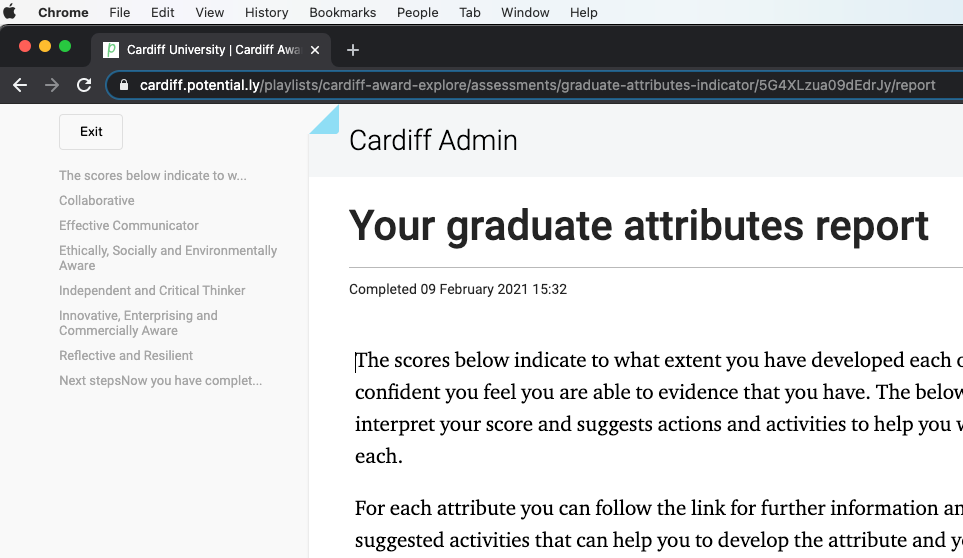Viewport: 963px width, 558px height.
Task: Jump to Reflective and Resilient section
Action: click(x=126, y=356)
